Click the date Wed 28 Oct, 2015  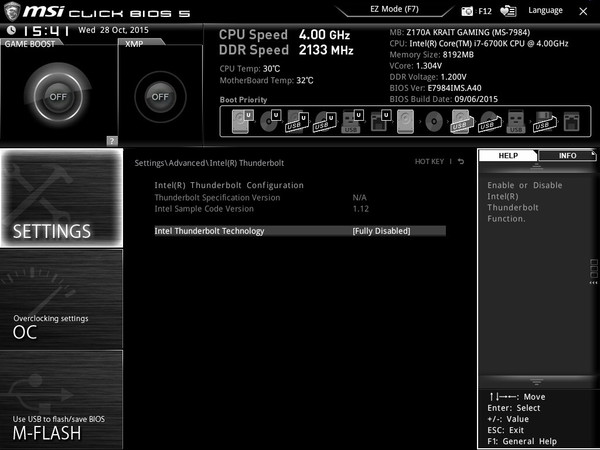click(x=113, y=30)
